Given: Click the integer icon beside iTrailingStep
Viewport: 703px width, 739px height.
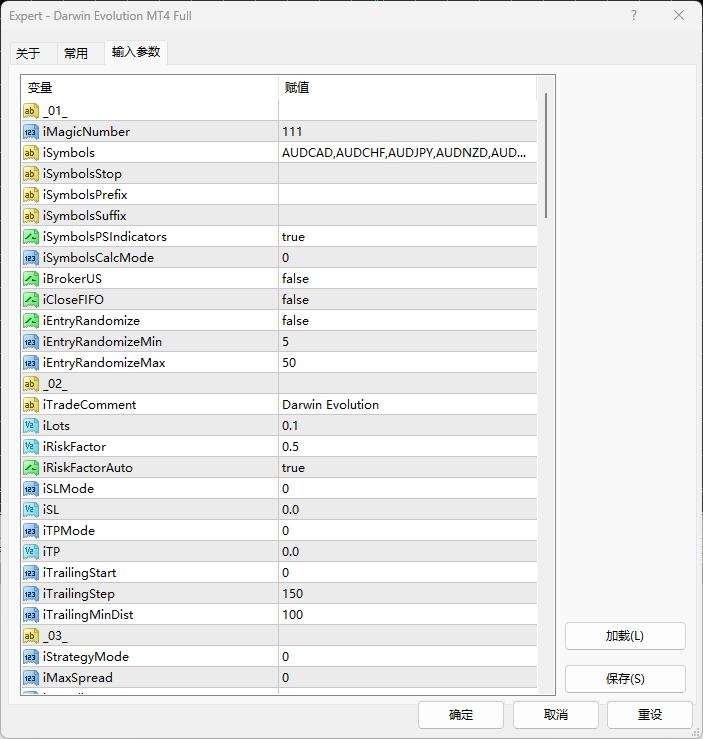Looking at the screenshot, I should tap(31, 594).
